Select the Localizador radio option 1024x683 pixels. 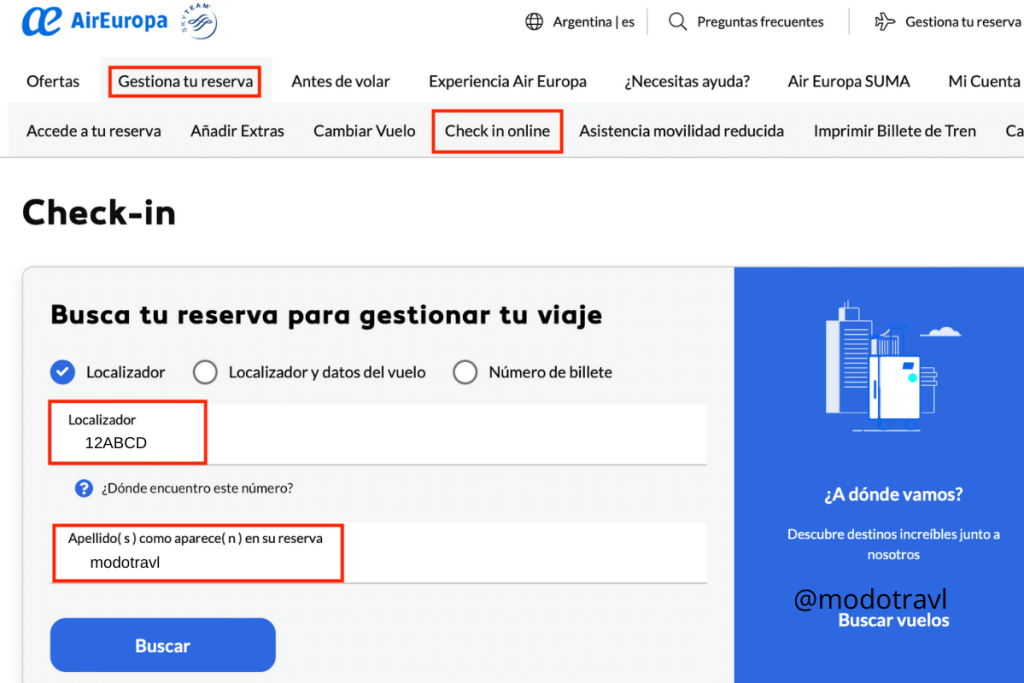(63, 372)
